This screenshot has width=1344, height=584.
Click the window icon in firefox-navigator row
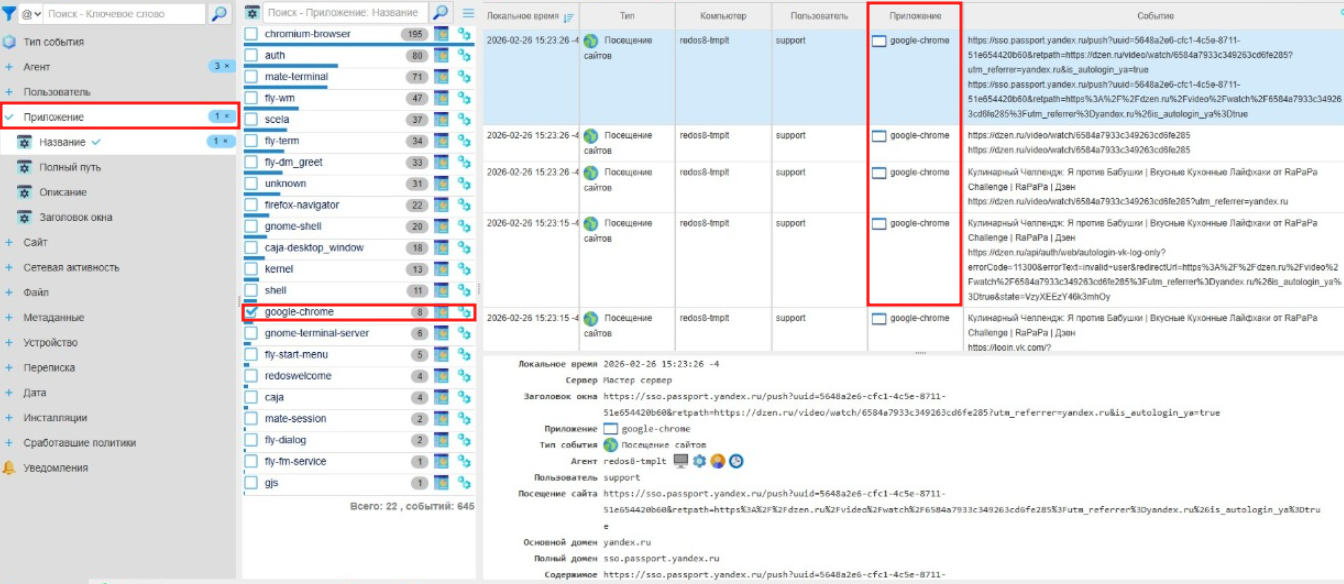coord(441,205)
